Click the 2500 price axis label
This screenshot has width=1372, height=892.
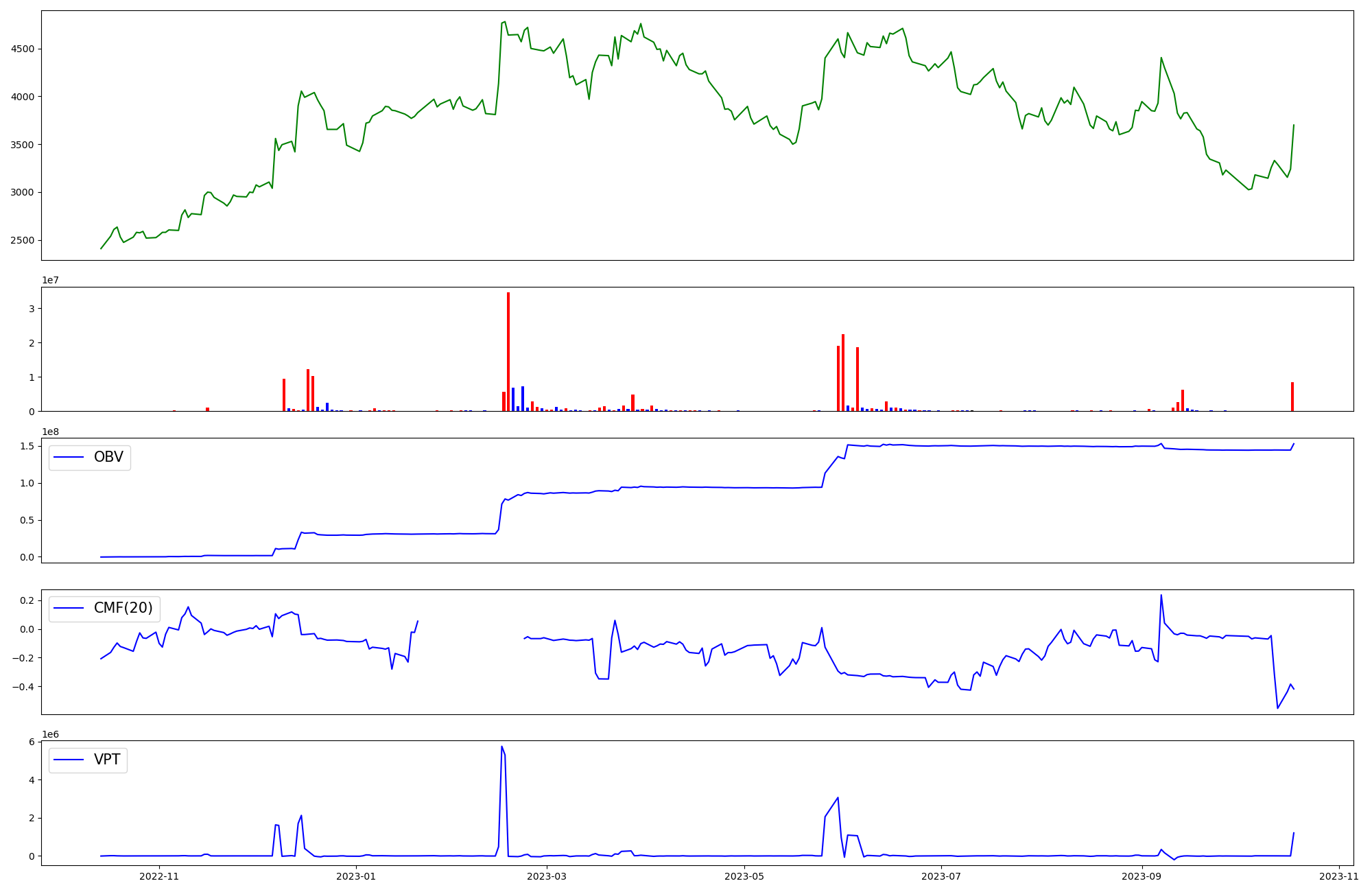click(22, 240)
